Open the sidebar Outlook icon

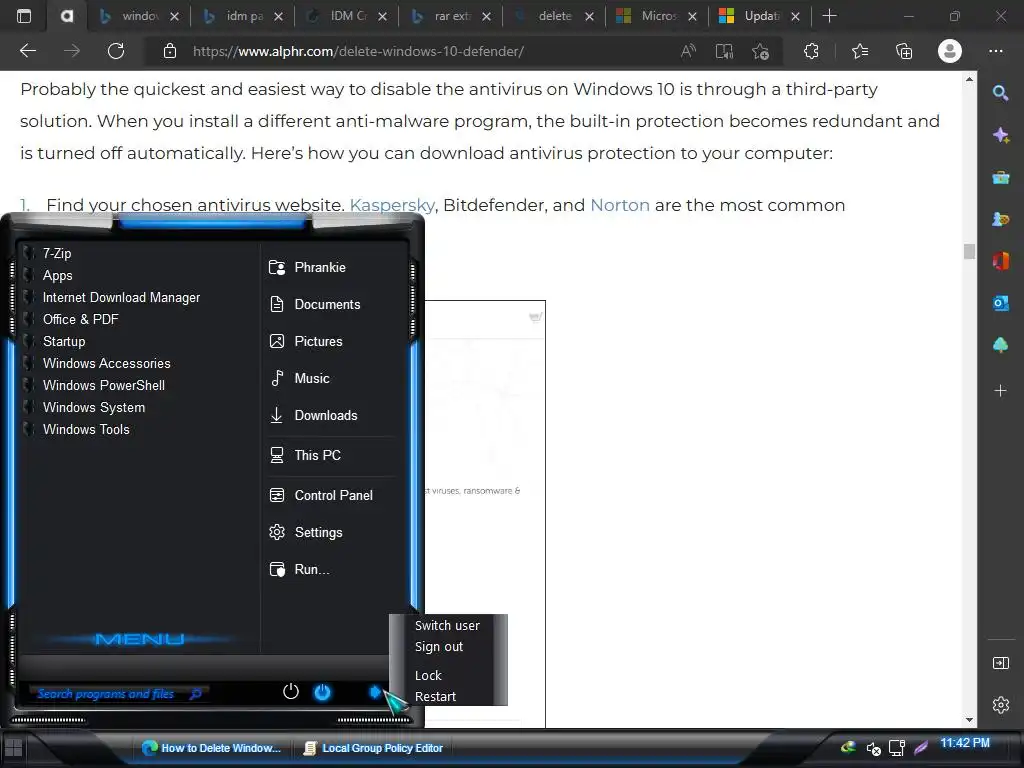[x=1000, y=303]
